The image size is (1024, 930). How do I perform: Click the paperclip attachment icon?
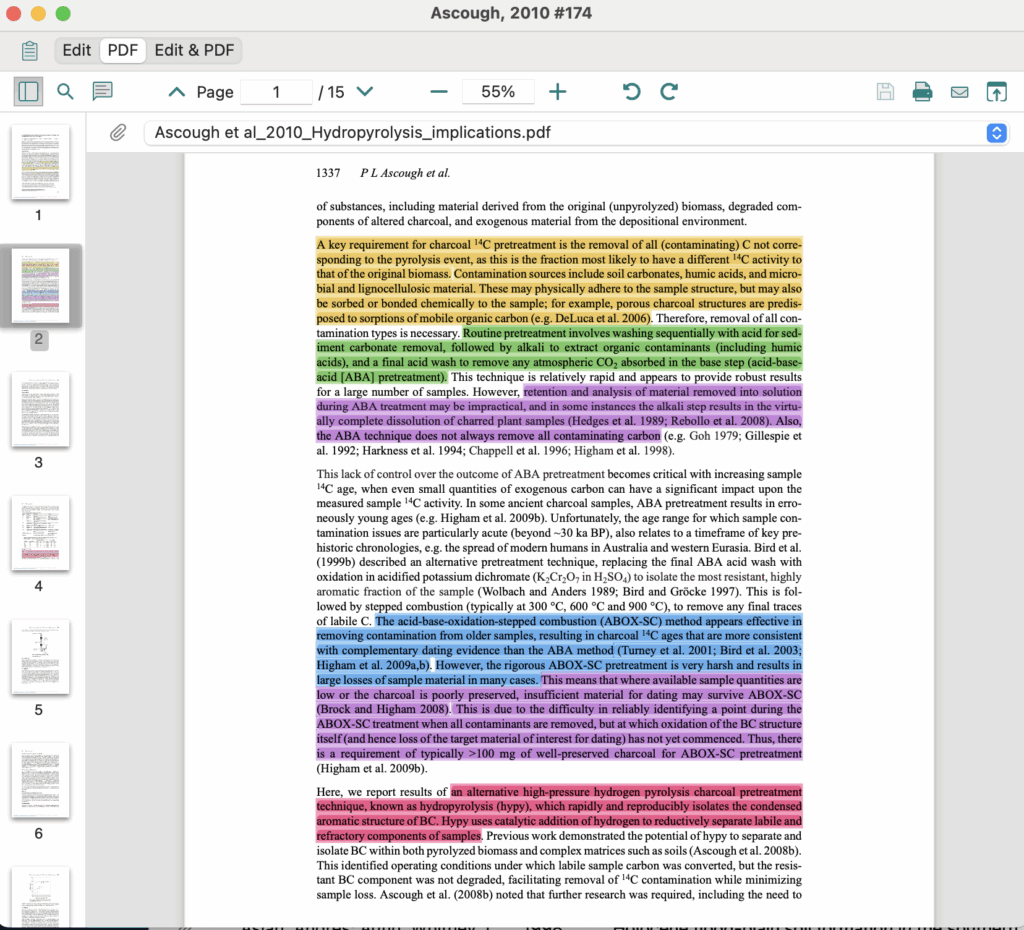[118, 133]
